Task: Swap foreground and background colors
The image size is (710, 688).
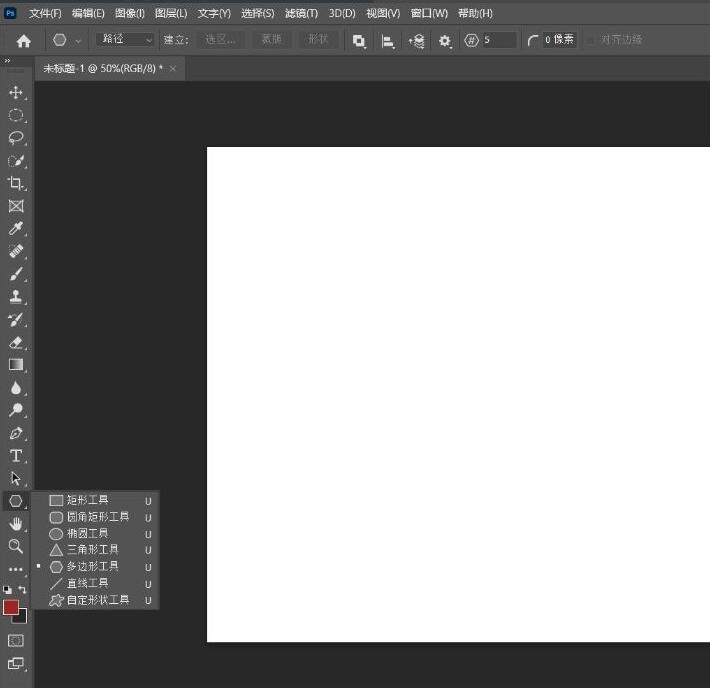Action: [x=22, y=590]
